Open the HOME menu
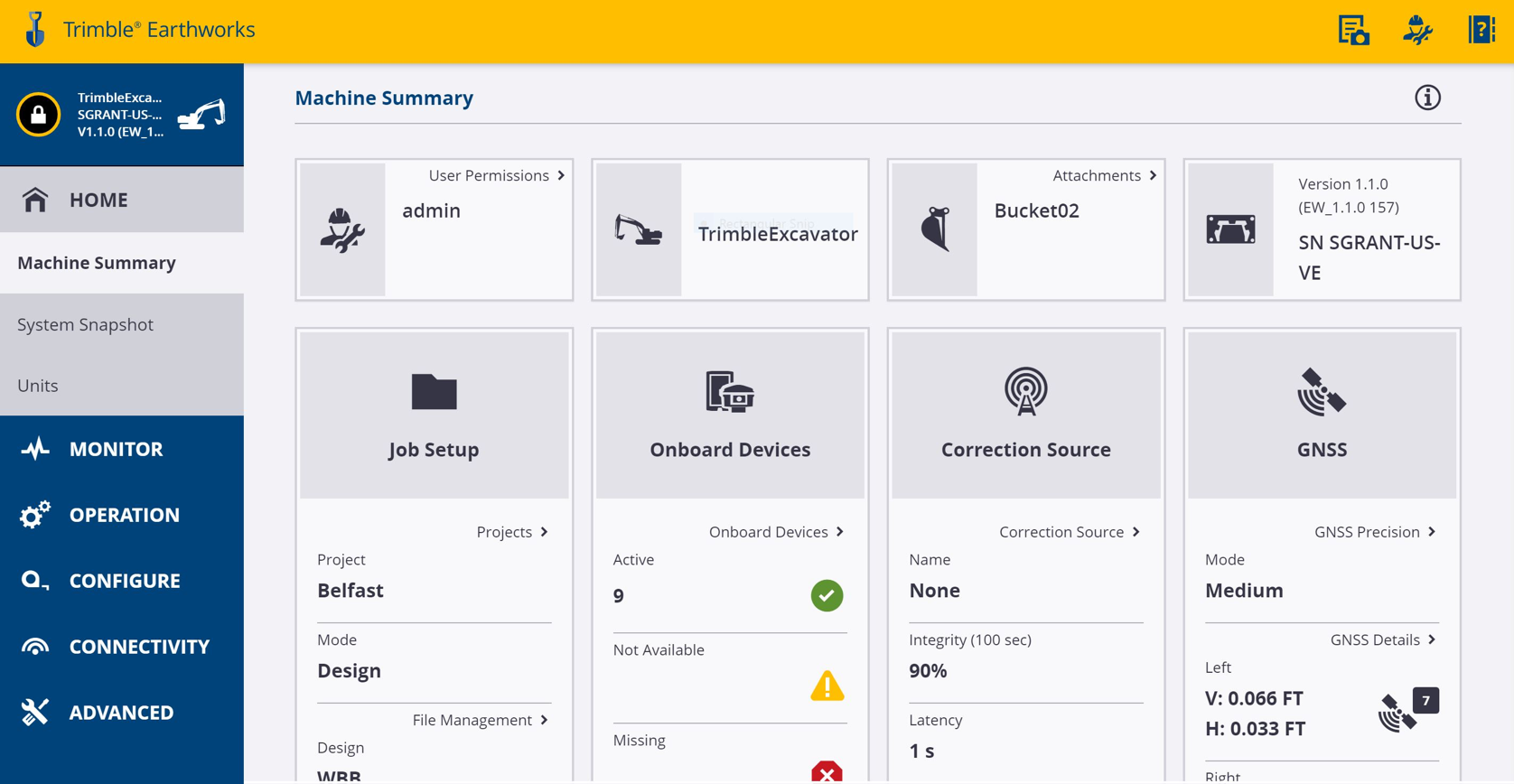Screen dimensions: 1514x784 [122, 200]
